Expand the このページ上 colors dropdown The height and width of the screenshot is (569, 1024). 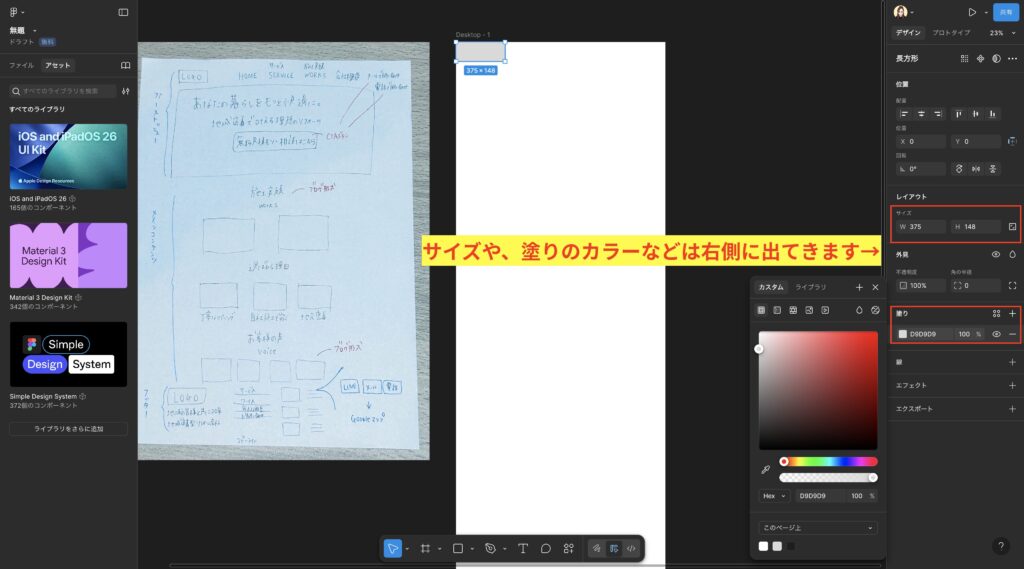tap(818, 527)
